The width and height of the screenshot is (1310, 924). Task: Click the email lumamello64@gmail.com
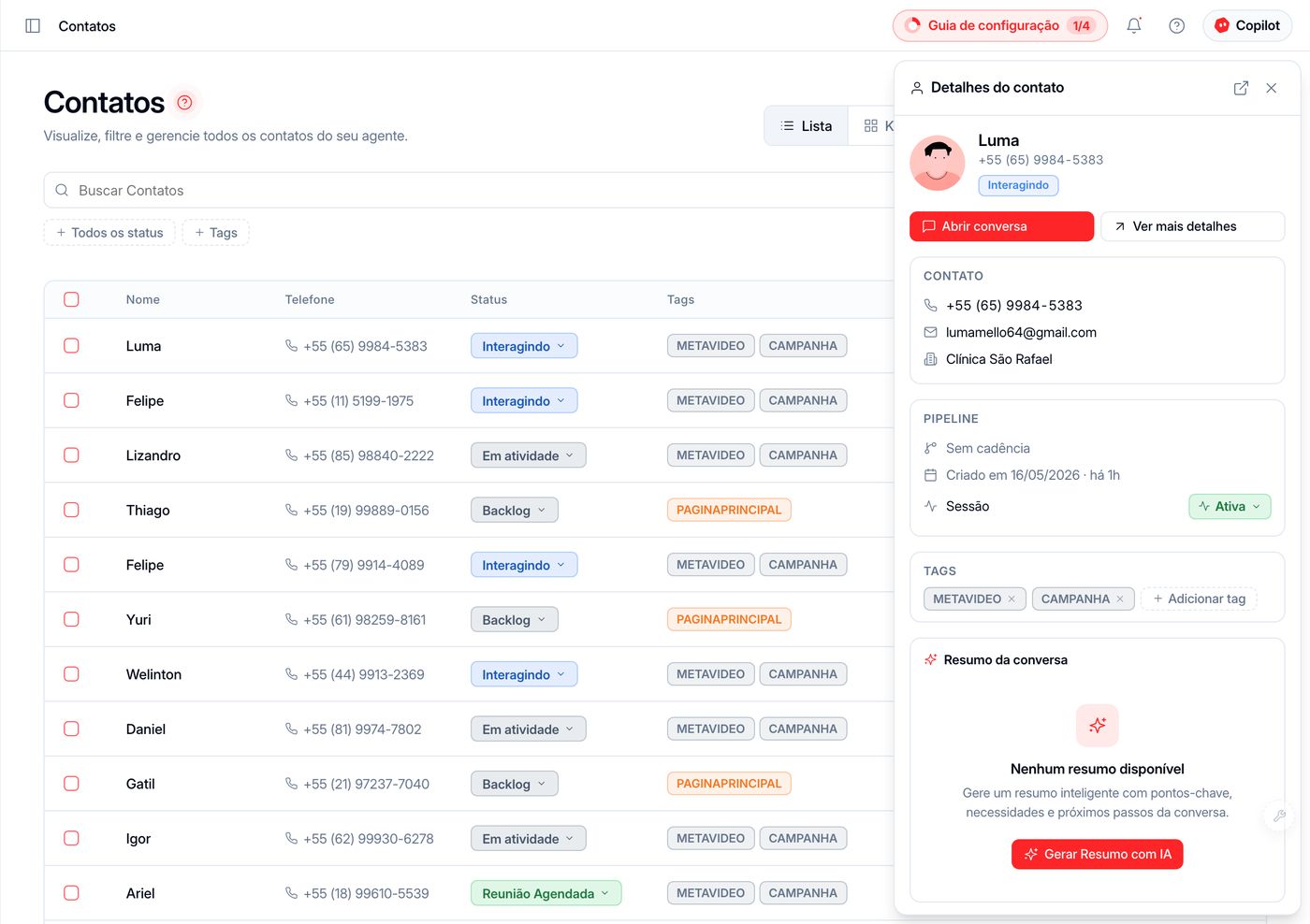click(x=1021, y=332)
